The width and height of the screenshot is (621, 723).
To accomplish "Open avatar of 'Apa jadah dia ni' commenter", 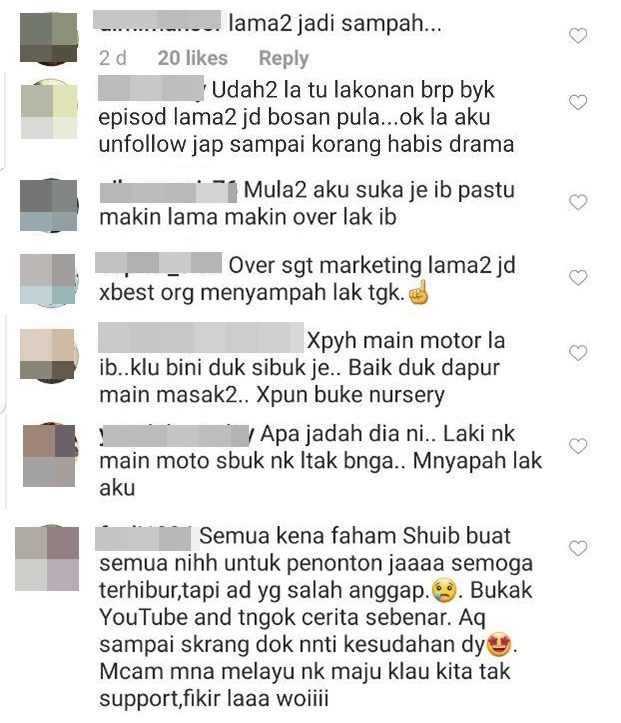I will pyautogui.click(x=50, y=455).
